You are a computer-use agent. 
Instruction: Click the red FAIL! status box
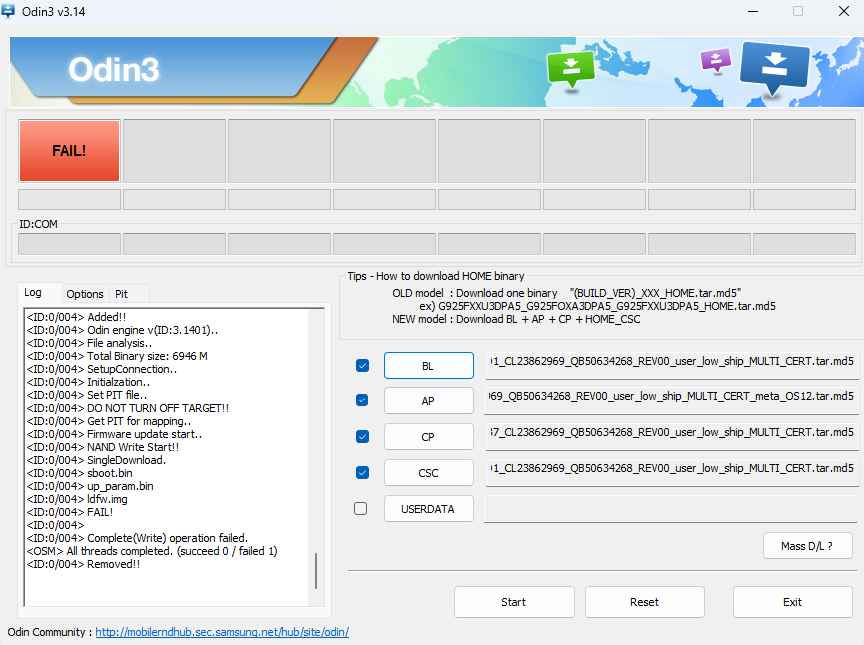[x=69, y=151]
